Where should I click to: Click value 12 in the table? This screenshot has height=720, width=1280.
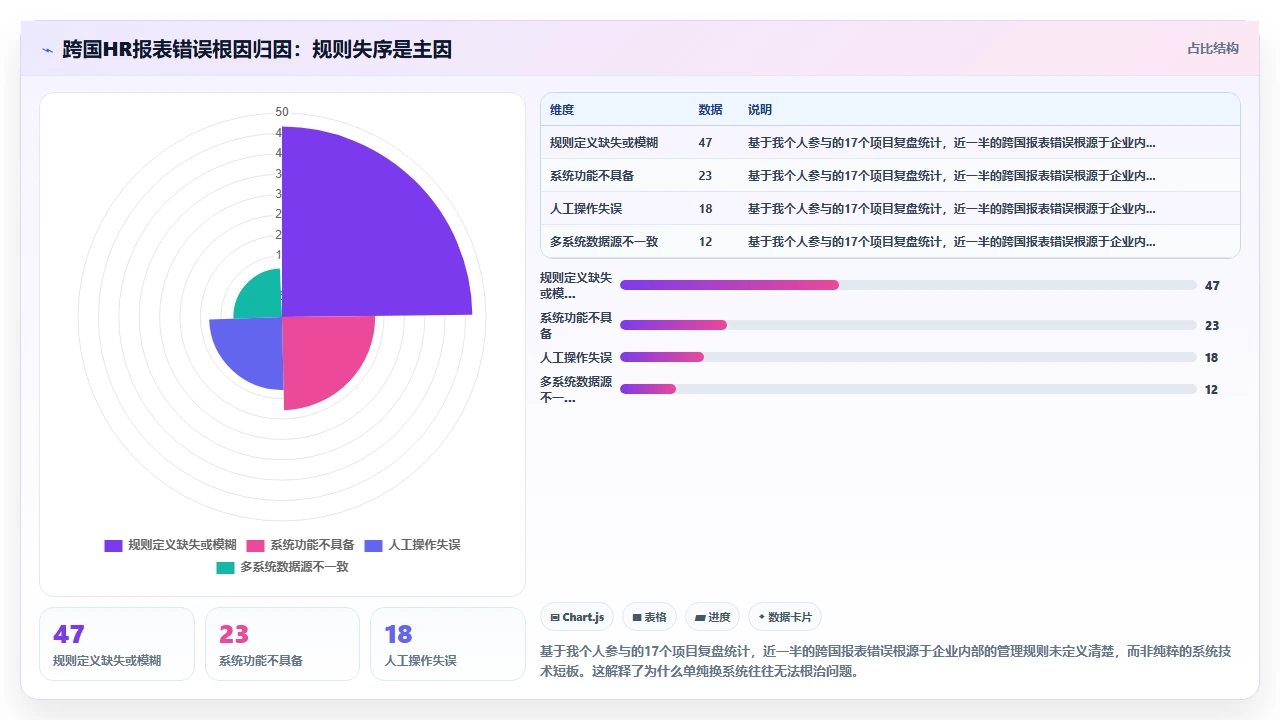pos(705,242)
